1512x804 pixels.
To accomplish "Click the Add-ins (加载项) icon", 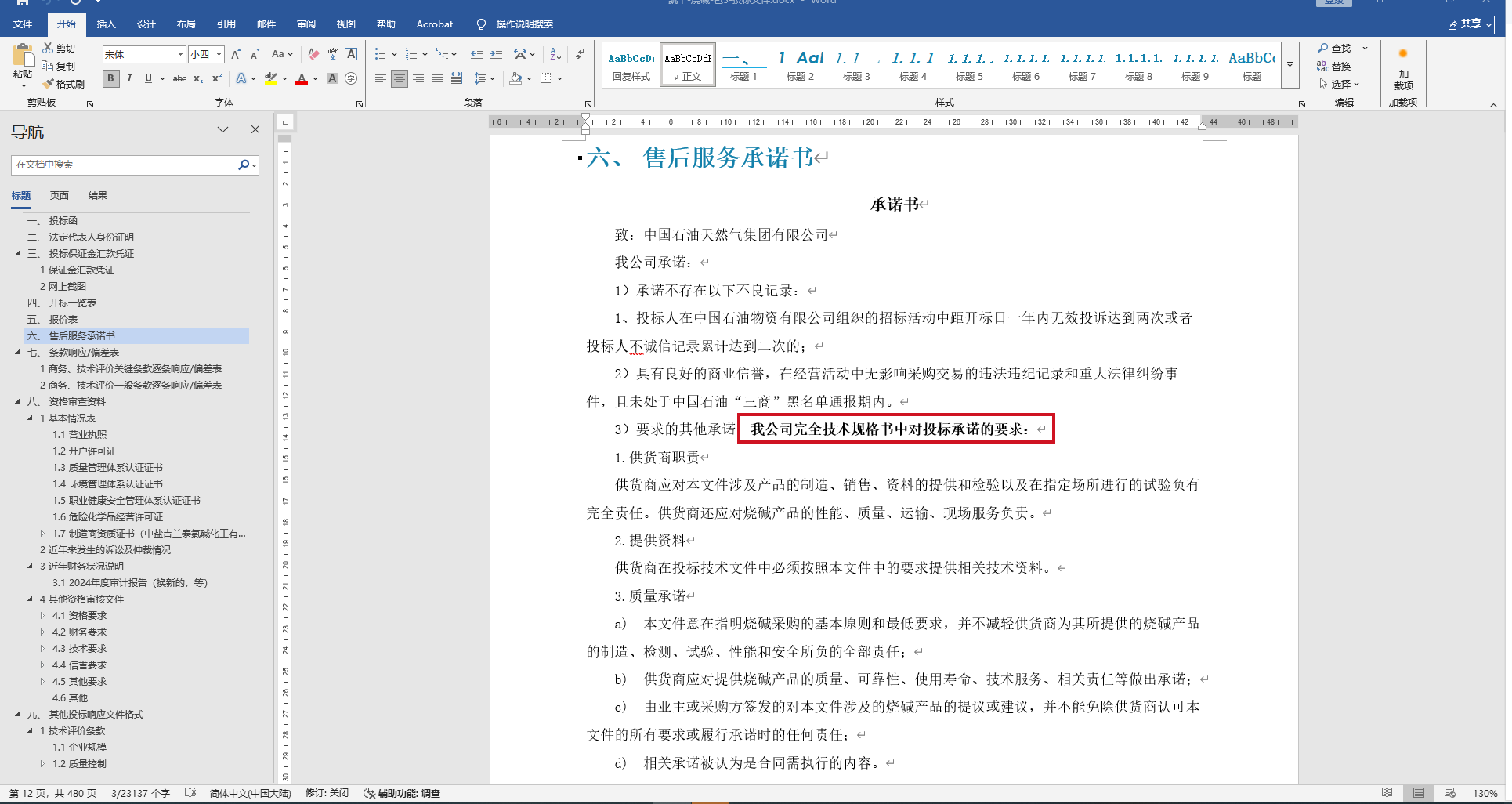I will point(1403,55).
